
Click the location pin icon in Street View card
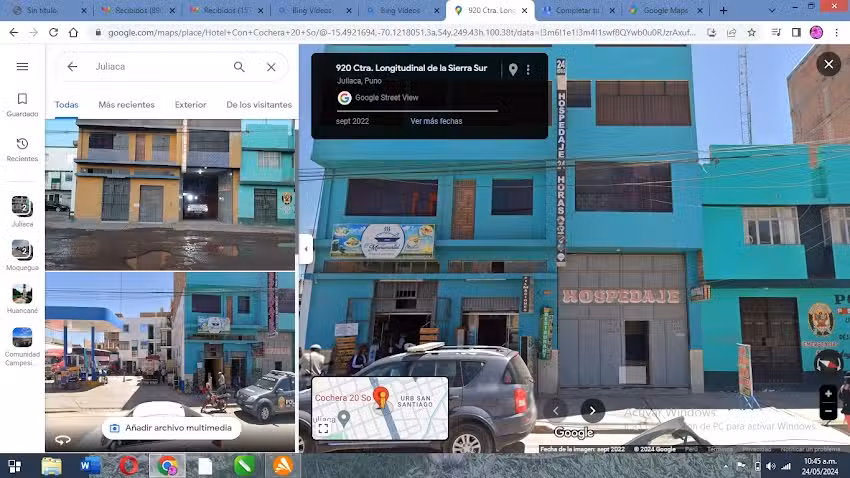(x=513, y=70)
